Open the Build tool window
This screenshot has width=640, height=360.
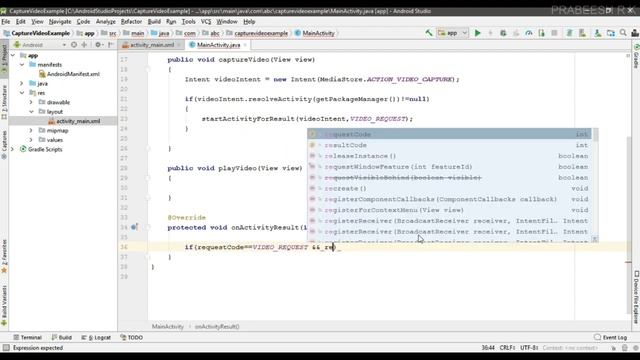(x=62, y=338)
